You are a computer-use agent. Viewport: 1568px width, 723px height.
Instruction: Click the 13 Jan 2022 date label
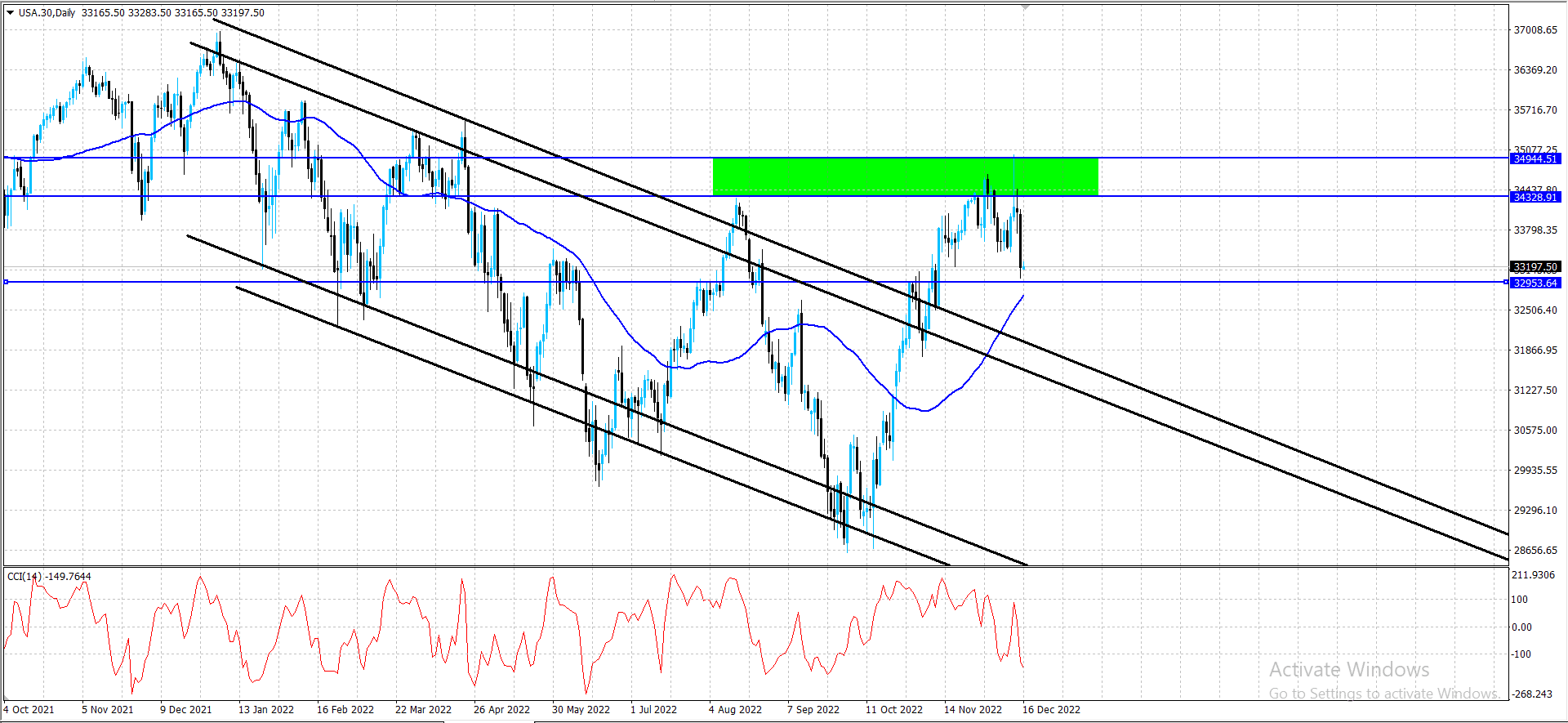pyautogui.click(x=265, y=709)
